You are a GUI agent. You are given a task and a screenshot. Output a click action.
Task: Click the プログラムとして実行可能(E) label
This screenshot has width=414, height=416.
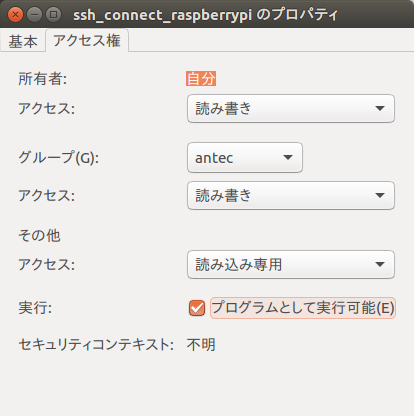point(303,307)
